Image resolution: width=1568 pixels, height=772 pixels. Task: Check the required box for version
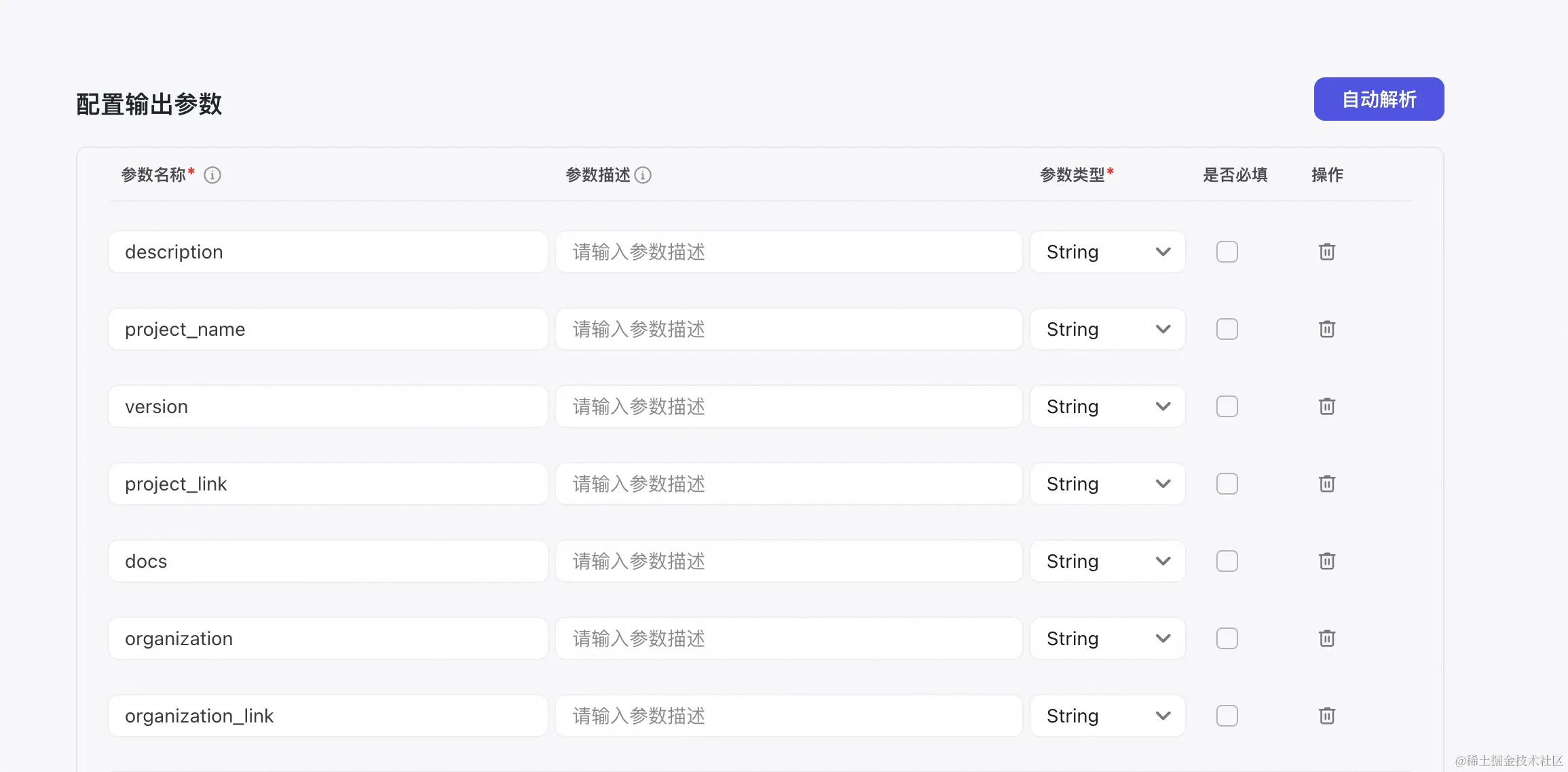[1227, 406]
